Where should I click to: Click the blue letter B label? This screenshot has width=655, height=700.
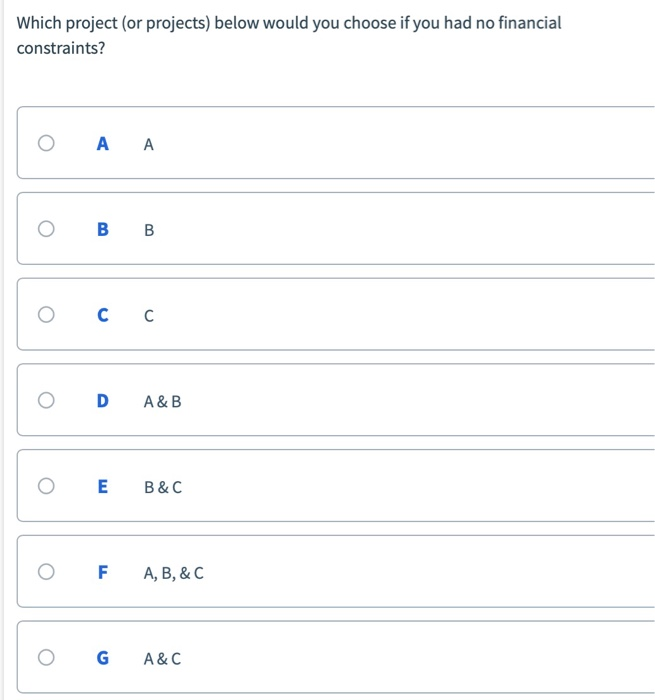[102, 230]
